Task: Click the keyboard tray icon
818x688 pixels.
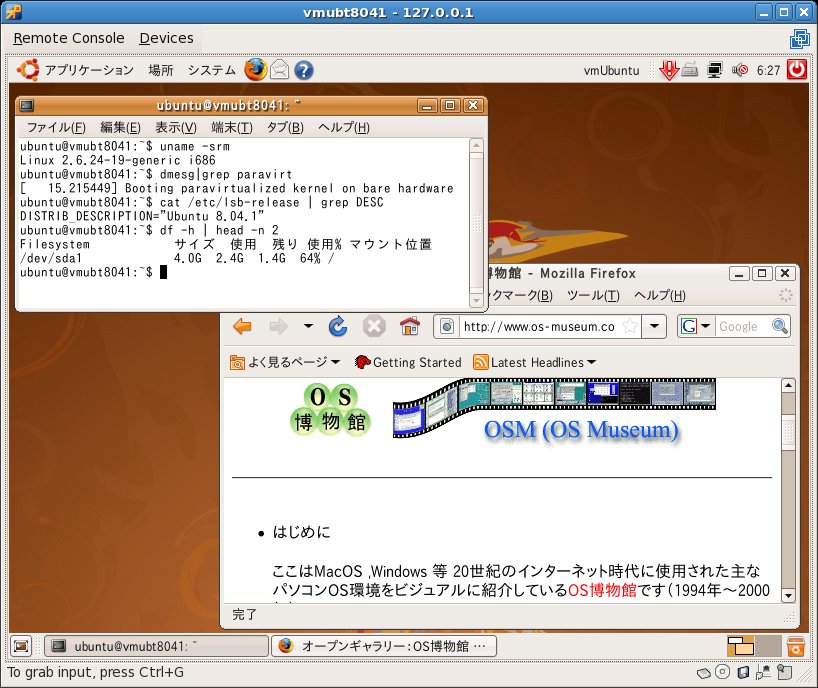Action: (690, 70)
